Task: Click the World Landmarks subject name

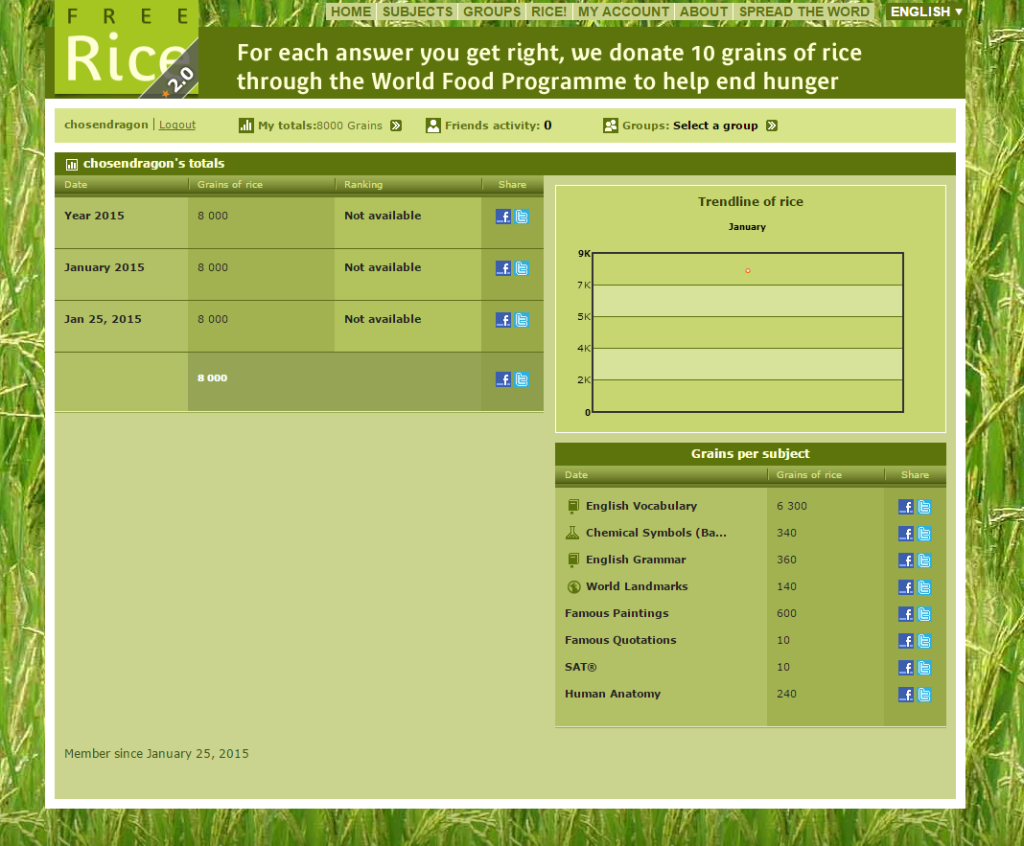Action: pos(637,587)
